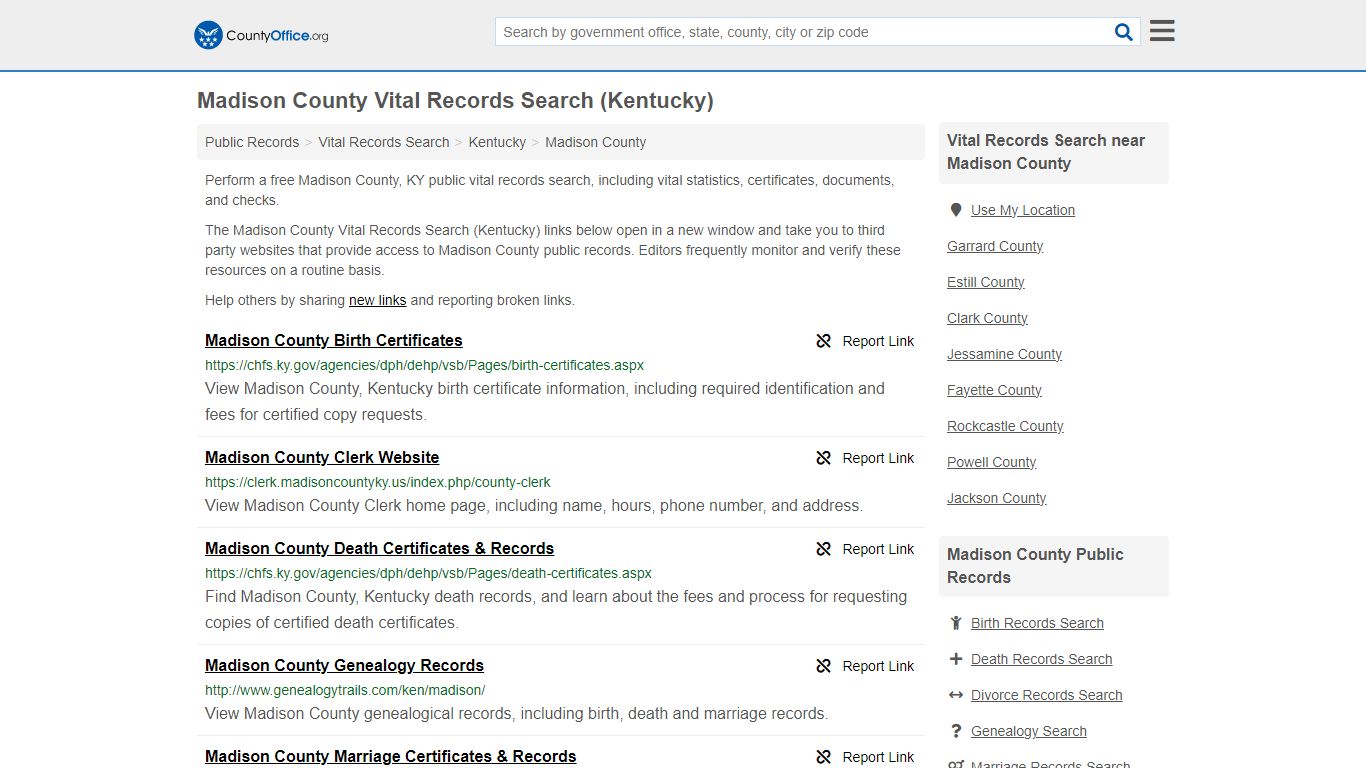Click the location pin icon

956,210
